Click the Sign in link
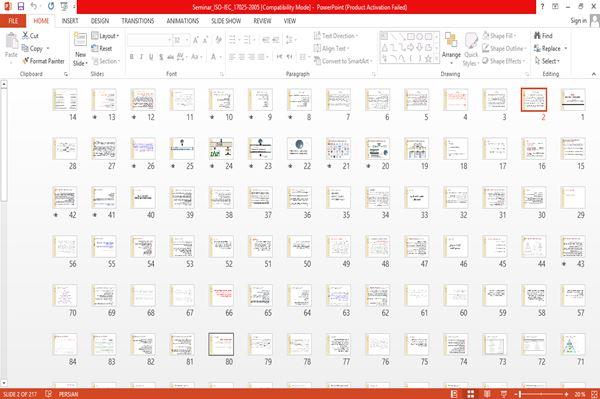 [579, 21]
